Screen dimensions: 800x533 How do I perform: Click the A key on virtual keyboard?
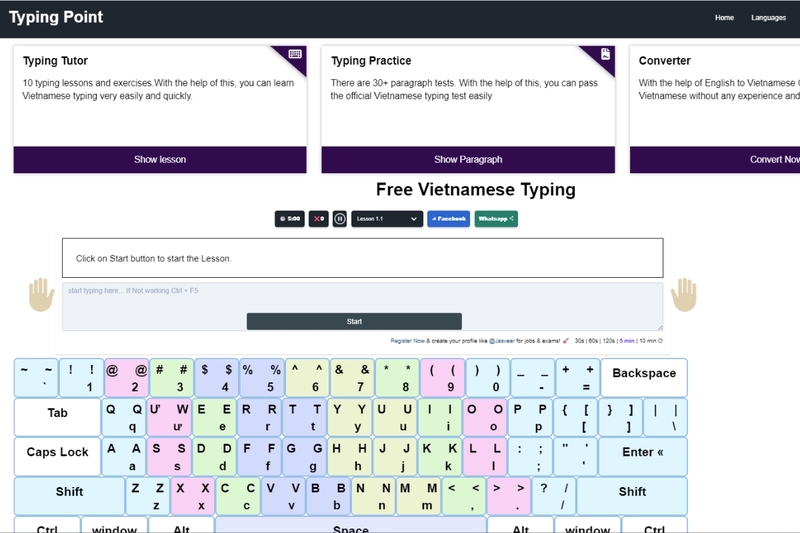point(124,456)
